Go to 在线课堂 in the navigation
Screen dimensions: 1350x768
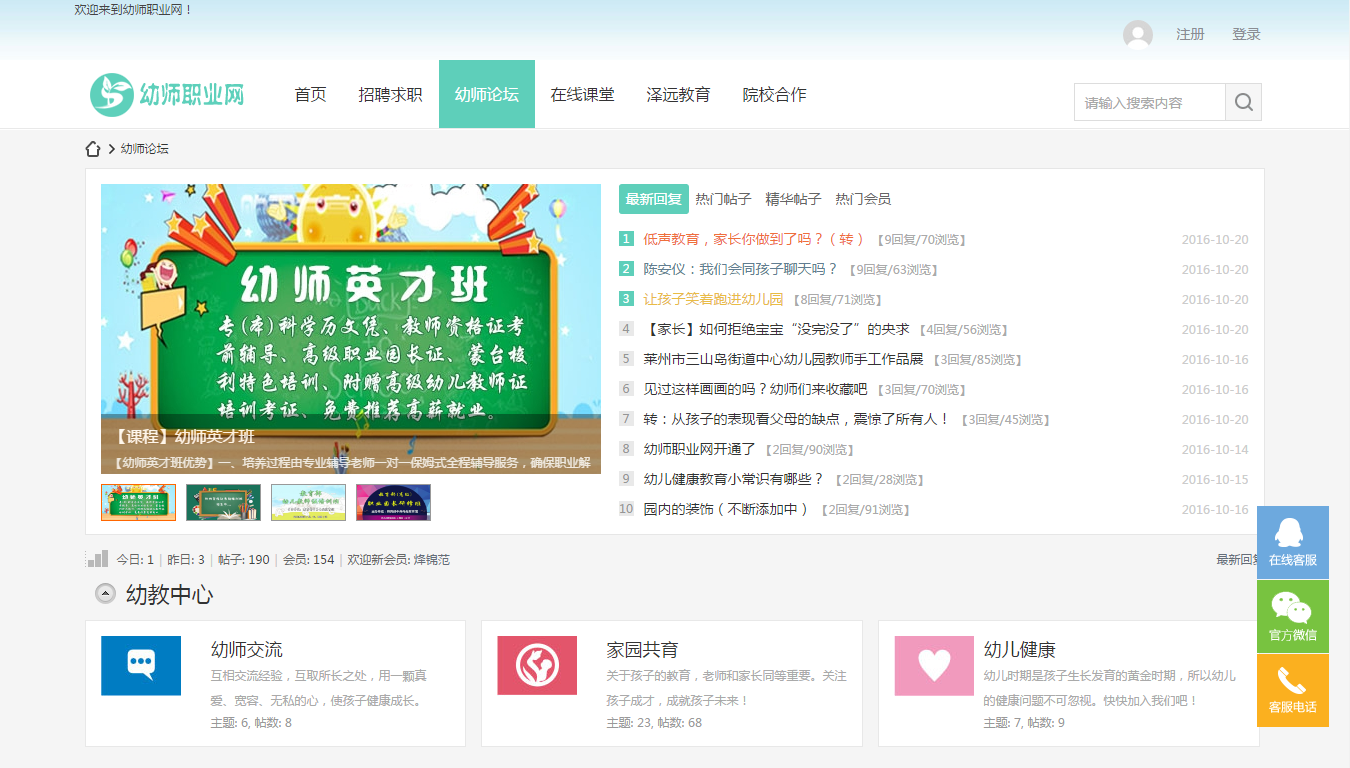click(x=582, y=95)
